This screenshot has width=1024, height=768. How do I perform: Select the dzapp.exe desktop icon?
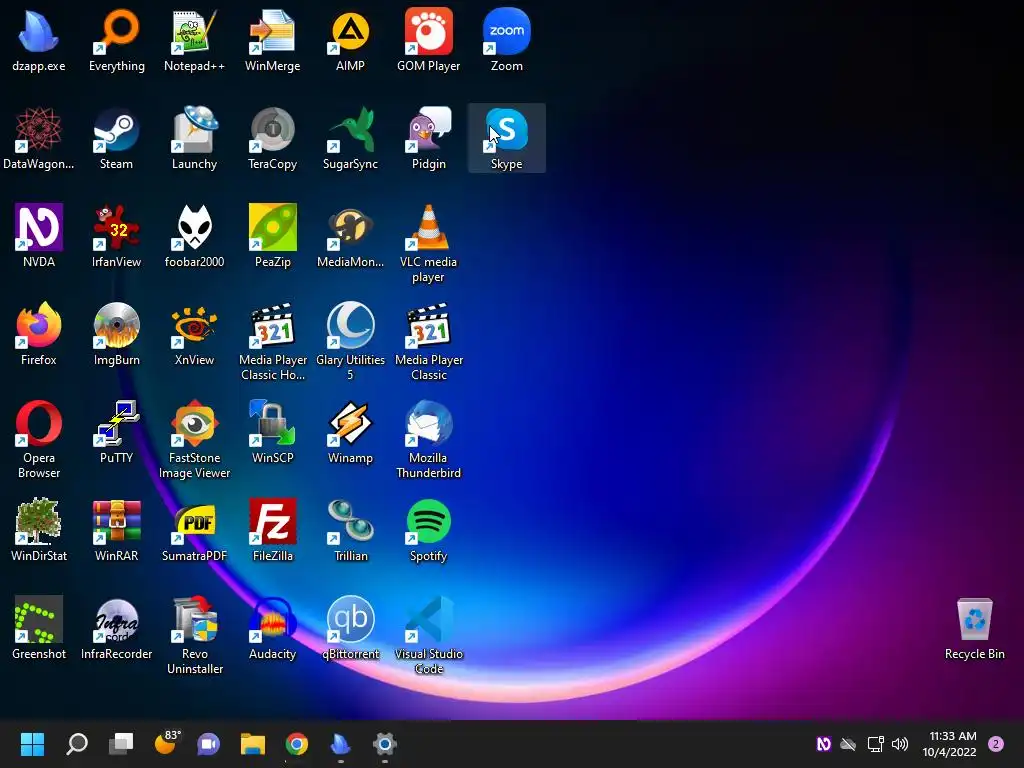tap(39, 39)
